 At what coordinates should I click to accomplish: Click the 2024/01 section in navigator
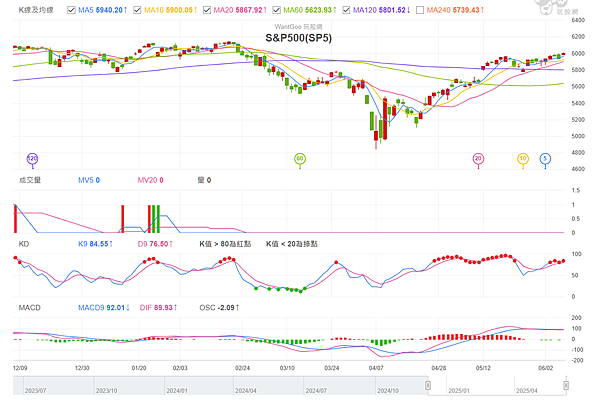(x=177, y=391)
